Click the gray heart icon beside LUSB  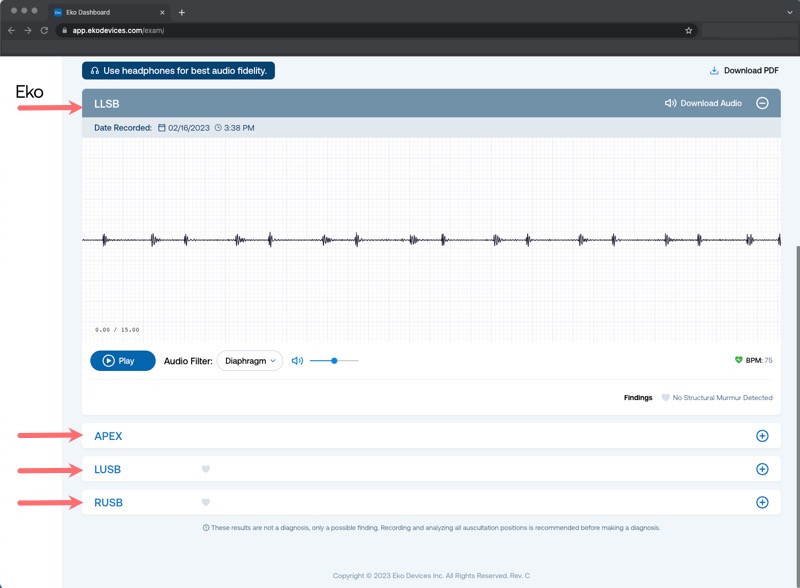click(206, 469)
